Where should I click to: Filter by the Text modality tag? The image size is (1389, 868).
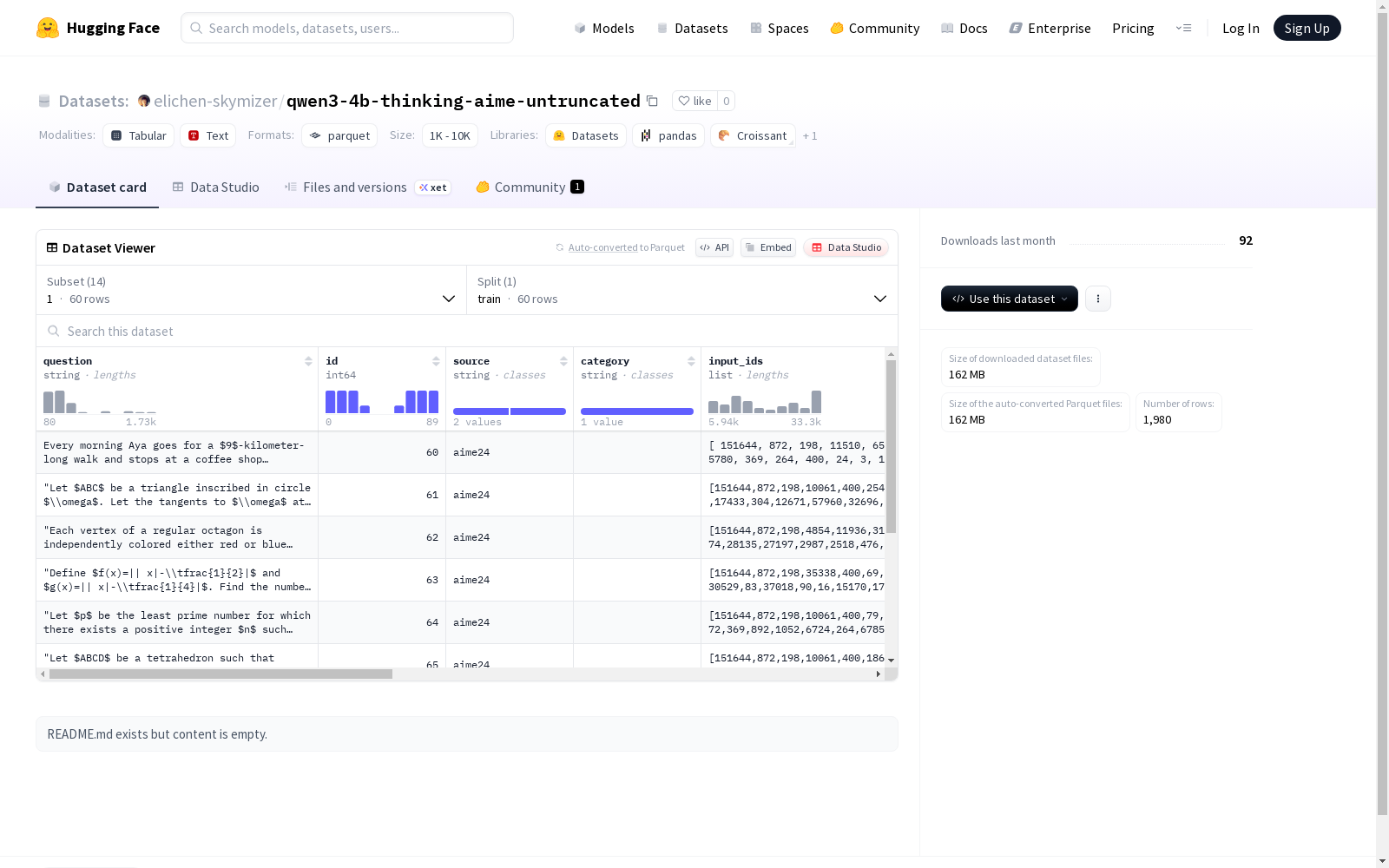pos(208,135)
